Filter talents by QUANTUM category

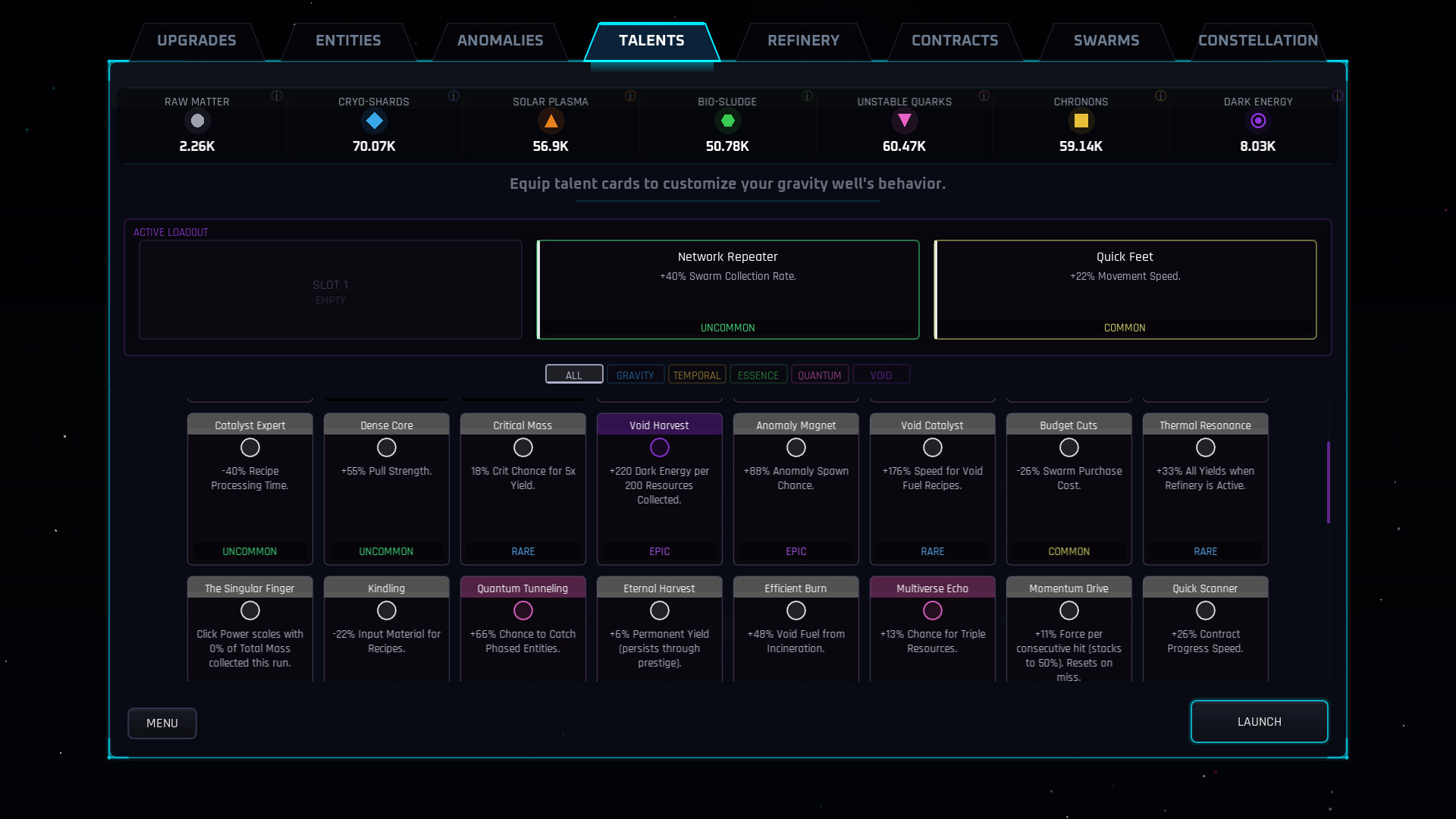click(820, 374)
